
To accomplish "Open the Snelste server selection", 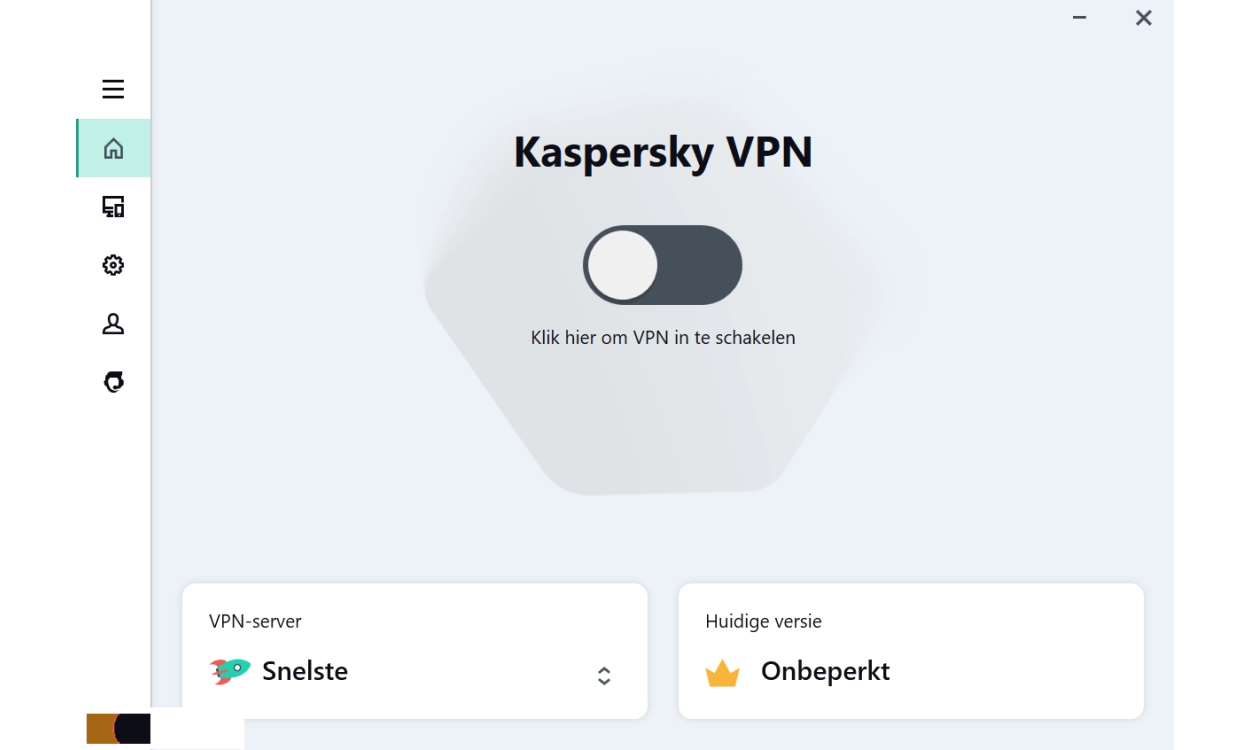I will point(305,671).
